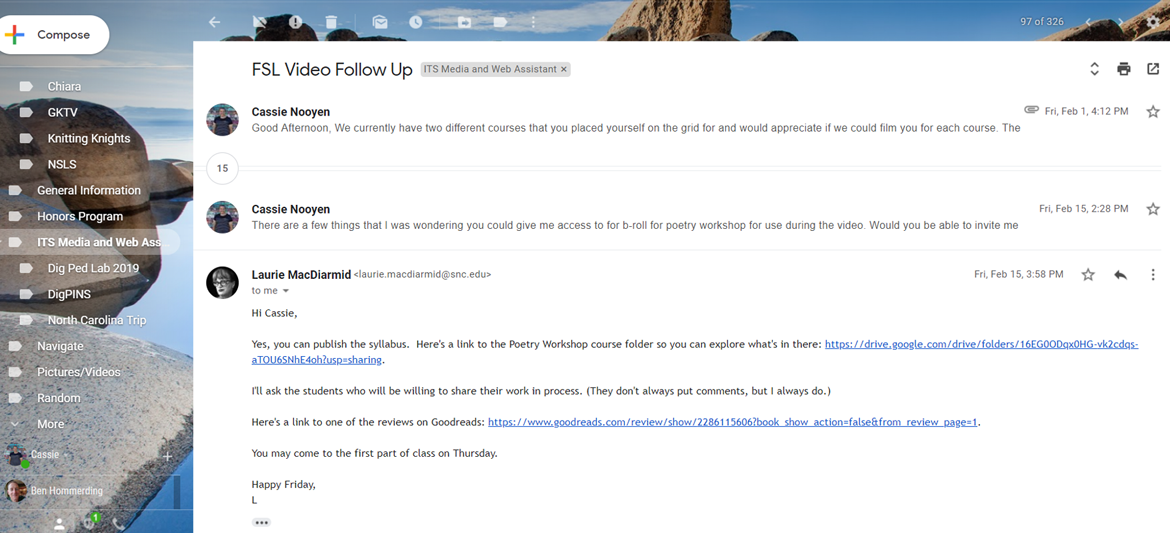Expand the 15 hidden messages
Image resolution: width=1170 pixels, height=533 pixels.
tap(222, 168)
